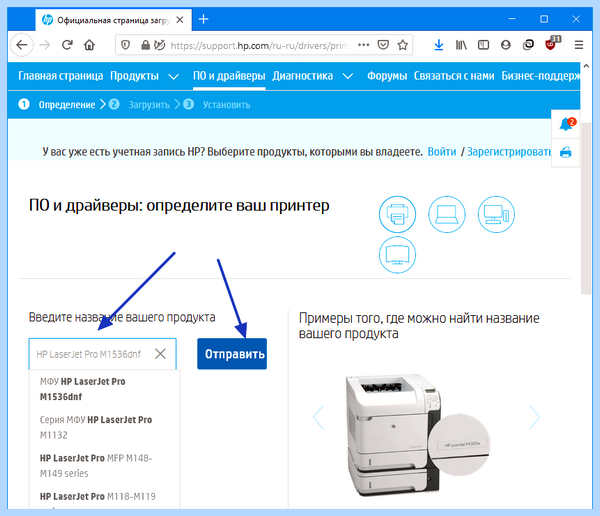Bookmark this page with the star
The height and width of the screenshot is (516, 600).
coord(403,45)
